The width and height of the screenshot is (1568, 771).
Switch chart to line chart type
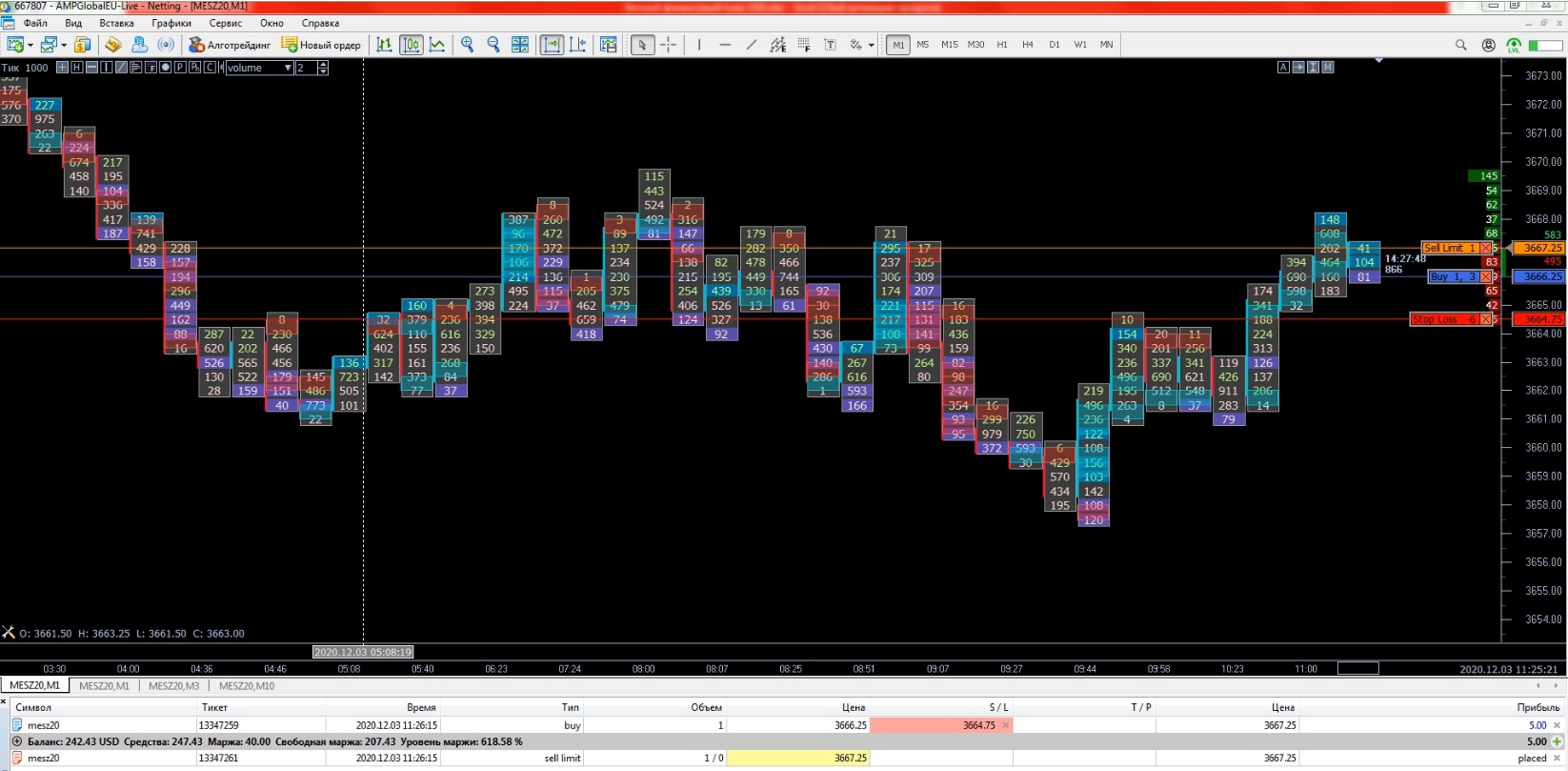[437, 45]
